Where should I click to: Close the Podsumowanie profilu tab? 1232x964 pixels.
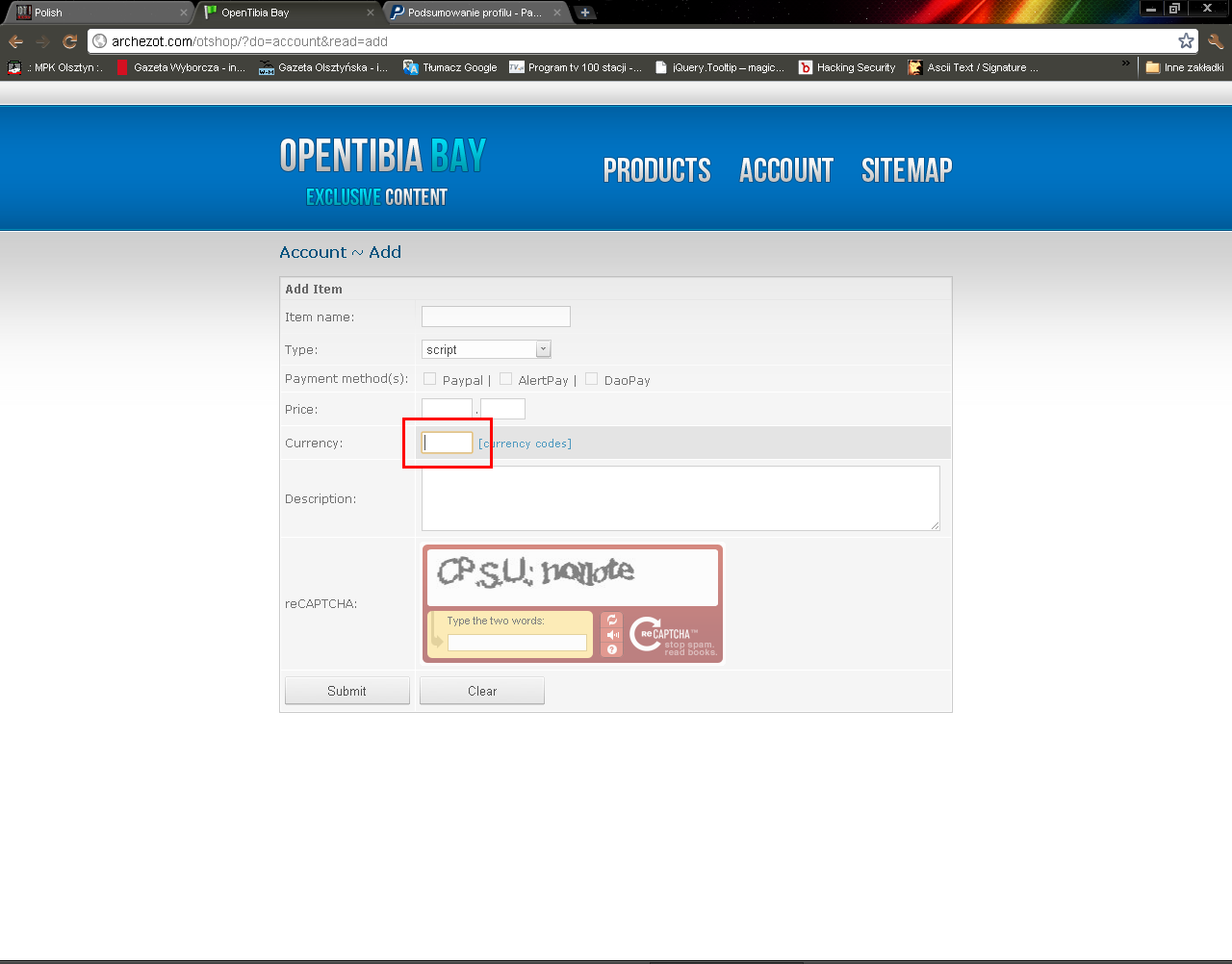click(557, 13)
